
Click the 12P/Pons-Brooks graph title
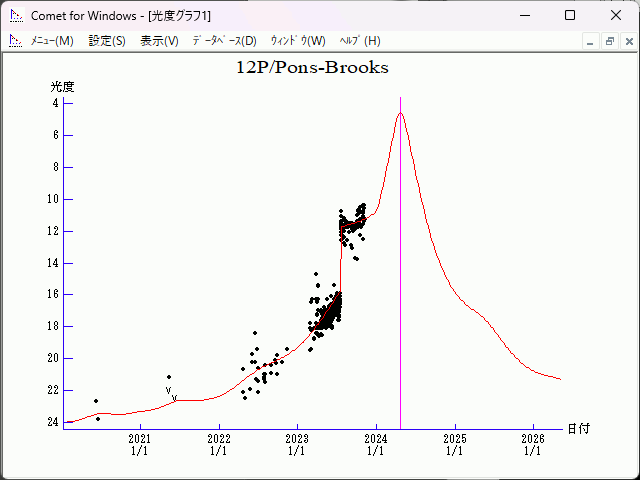point(312,68)
